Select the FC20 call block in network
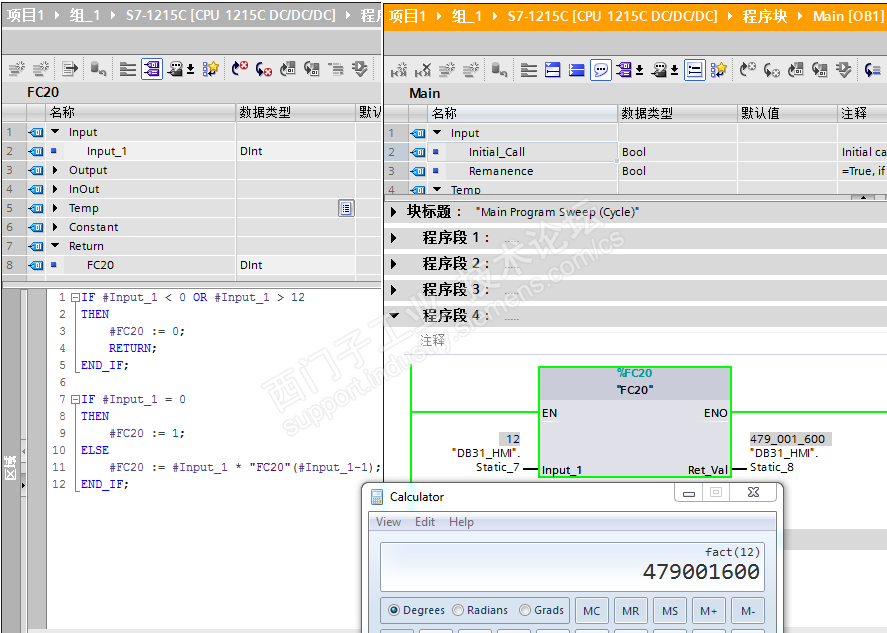 [635, 422]
